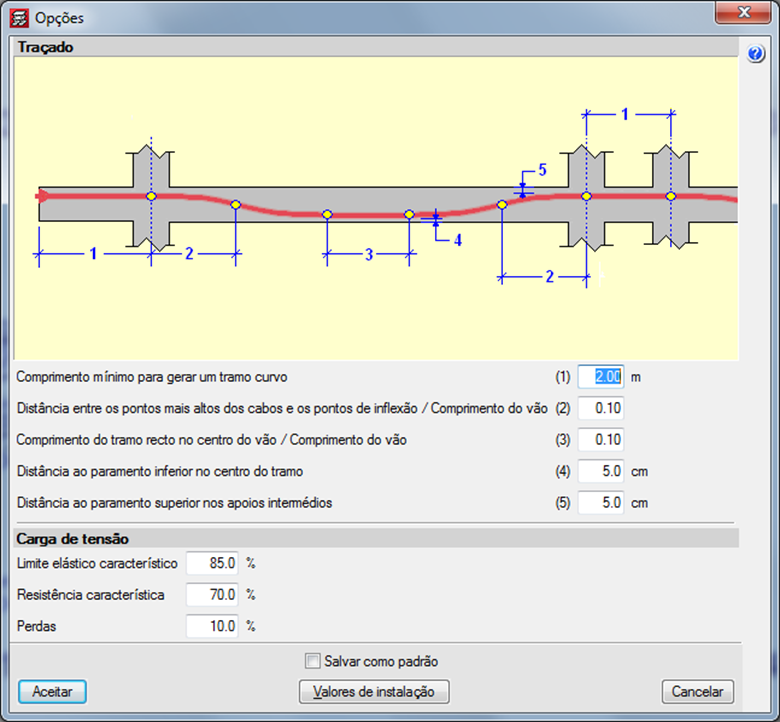Click the dimension label 5 in the diagram
The width and height of the screenshot is (780, 722).
pyautogui.click(x=542, y=169)
